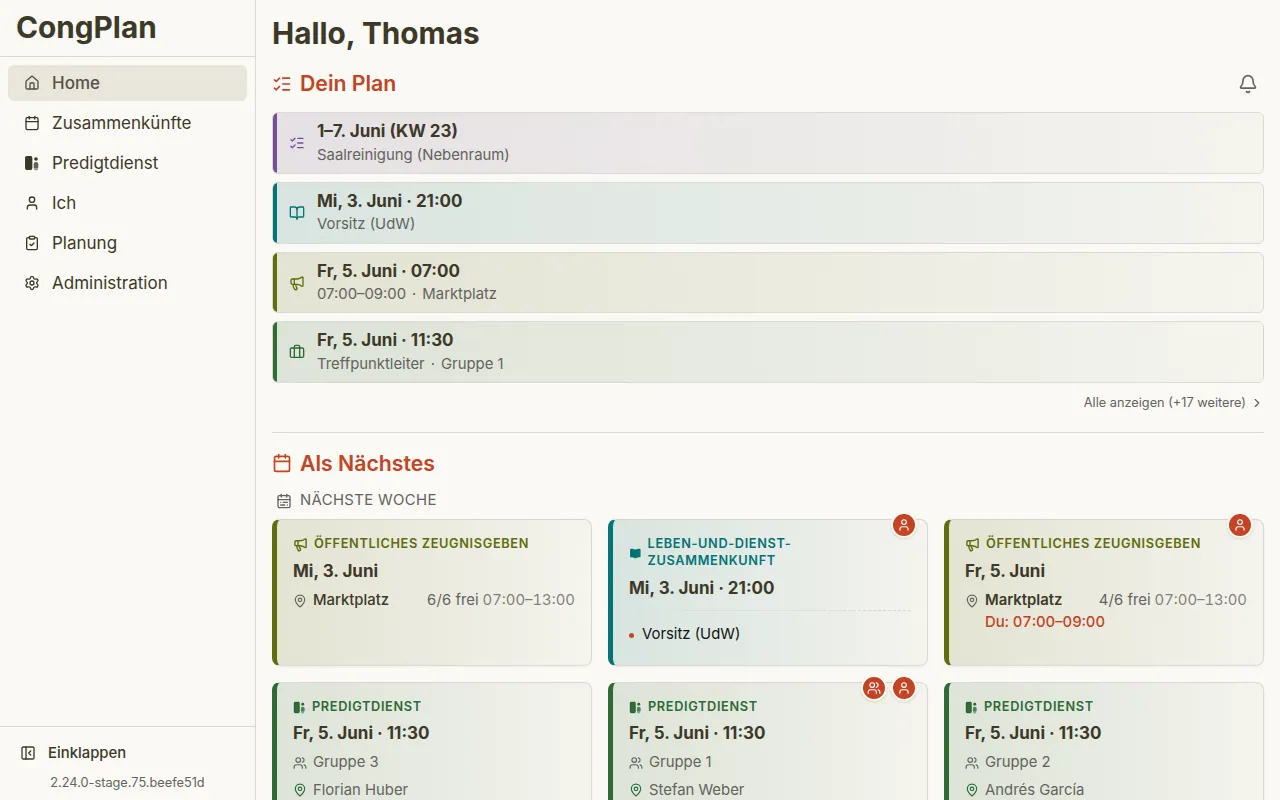Click the book icon on Leben-und-Dienst-Zusammenkunft card
This screenshot has width=1280, height=800.
635,553
